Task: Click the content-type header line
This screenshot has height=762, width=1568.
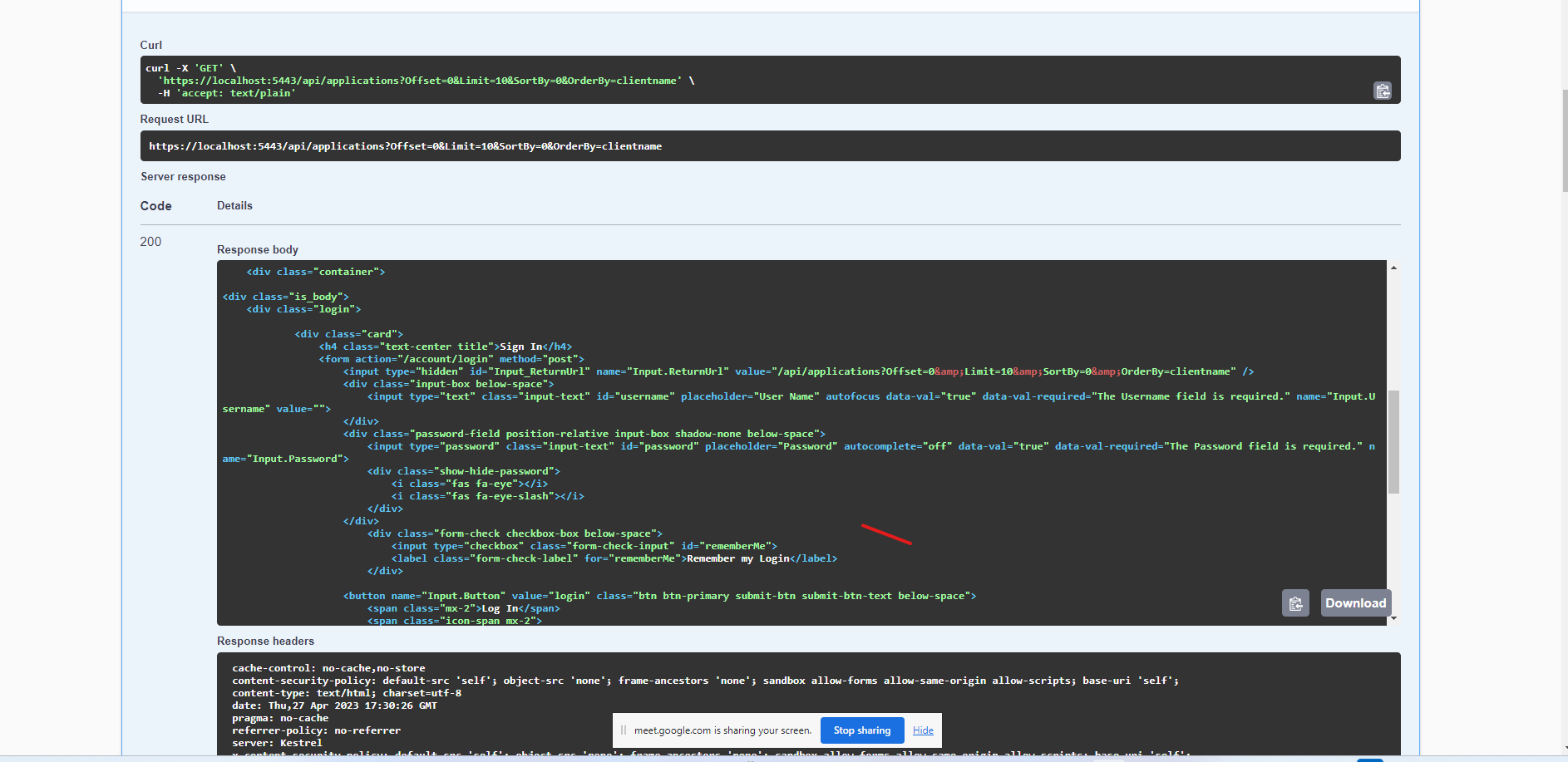Action: (347, 693)
